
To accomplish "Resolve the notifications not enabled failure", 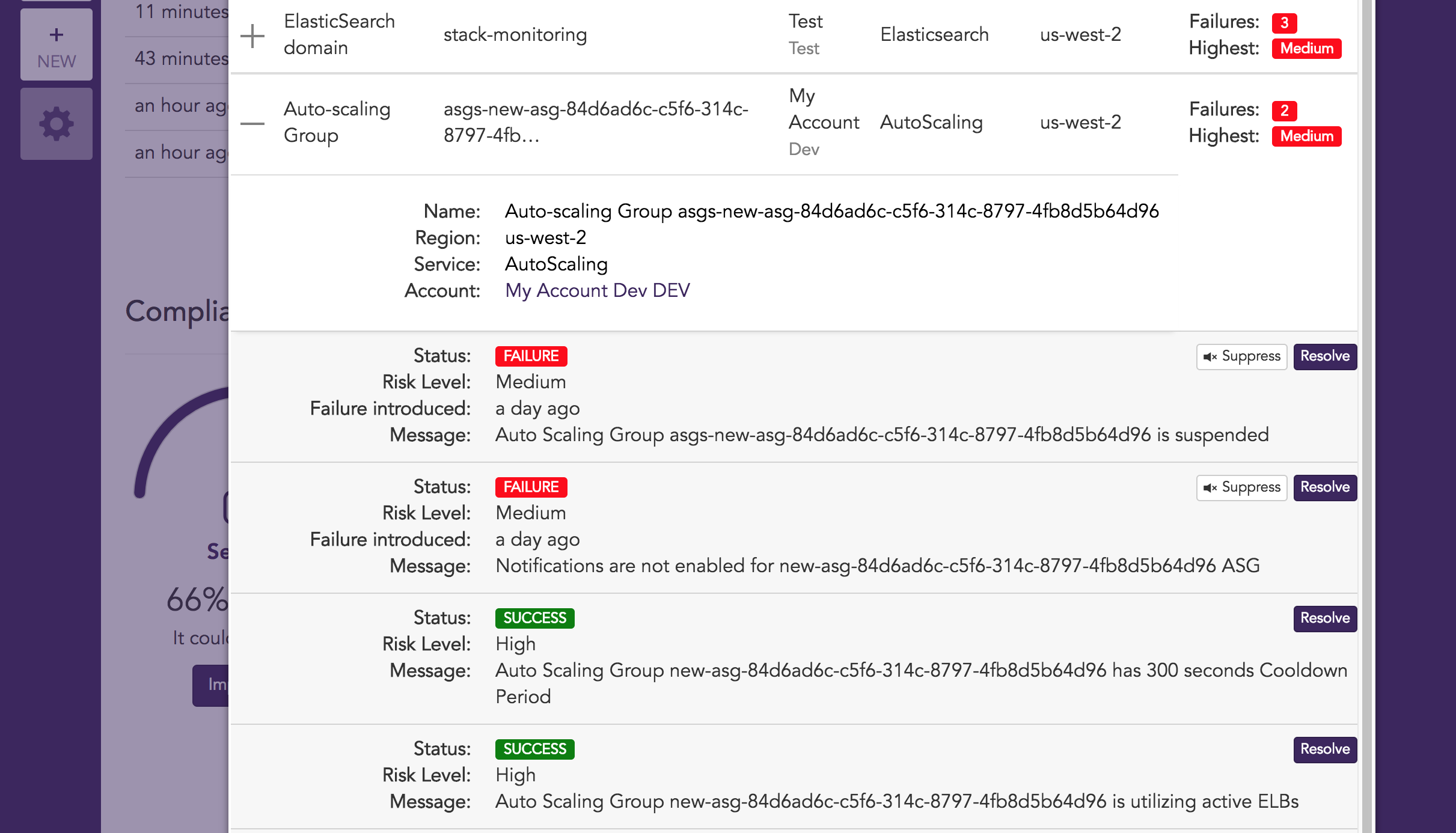I will 1325,487.
